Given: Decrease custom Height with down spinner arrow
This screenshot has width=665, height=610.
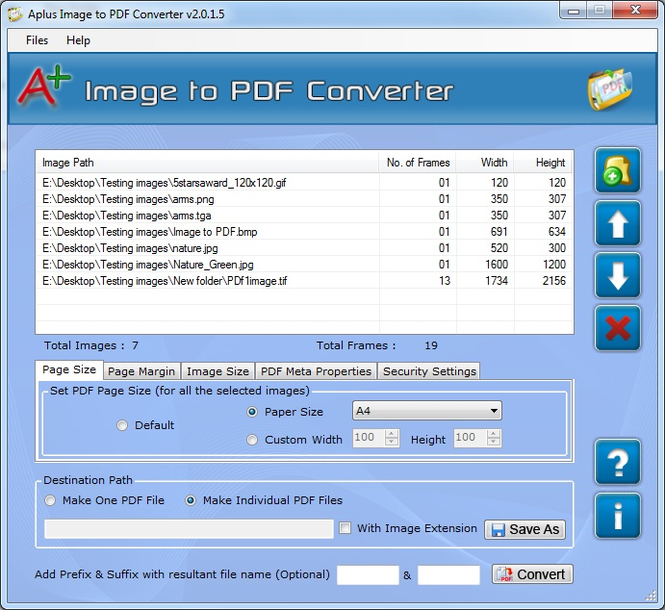Looking at the screenshot, I should pos(493,442).
